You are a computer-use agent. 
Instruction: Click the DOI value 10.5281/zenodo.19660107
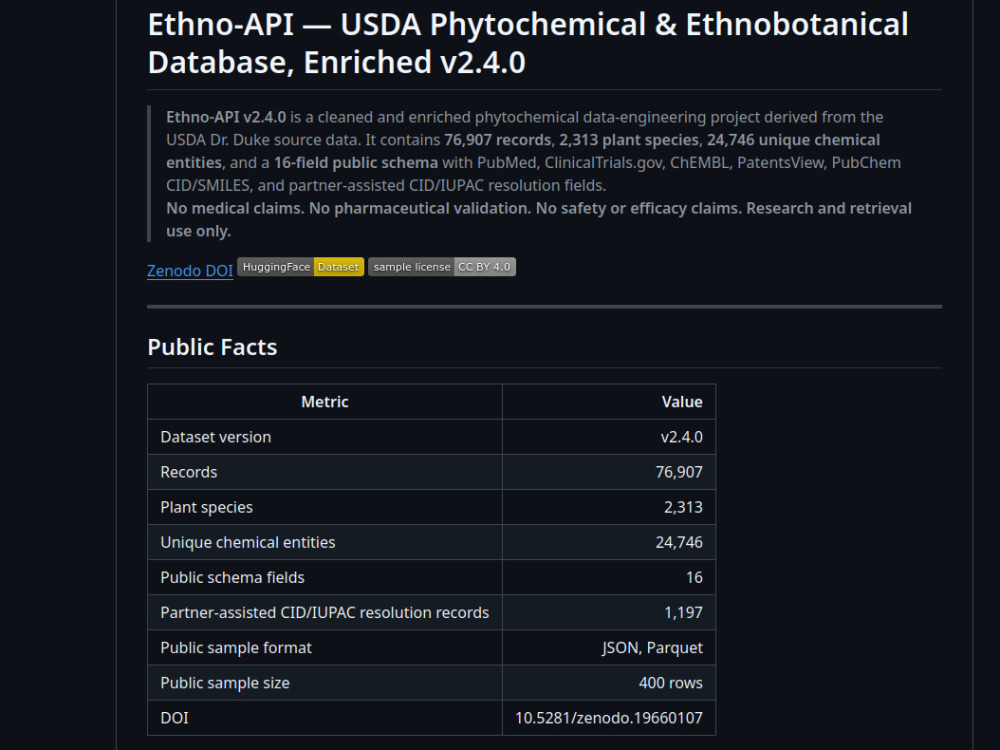tap(609, 717)
